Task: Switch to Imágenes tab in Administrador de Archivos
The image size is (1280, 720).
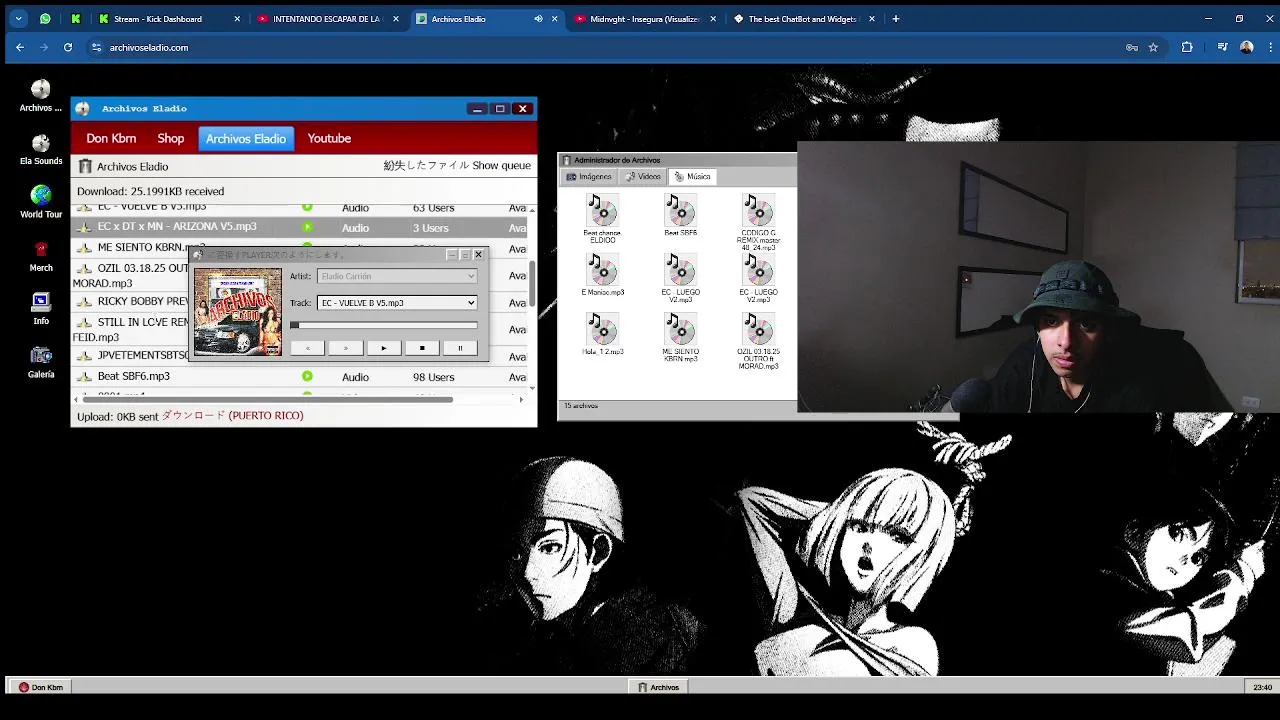Action: pyautogui.click(x=588, y=177)
